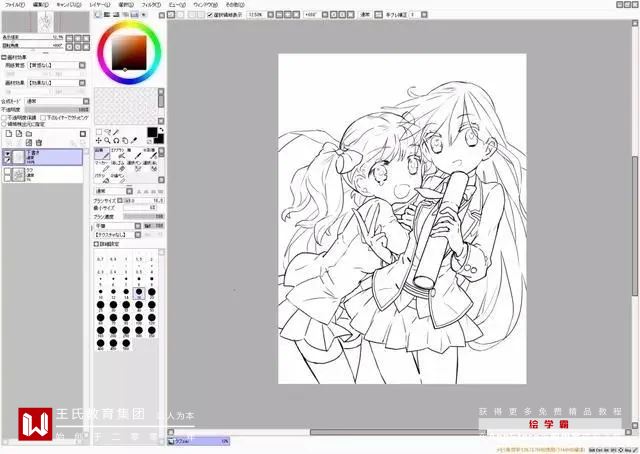Select the eyedropper color picker tool
Image resolution: width=640 pixels, height=454 pixels.
(x=134, y=140)
